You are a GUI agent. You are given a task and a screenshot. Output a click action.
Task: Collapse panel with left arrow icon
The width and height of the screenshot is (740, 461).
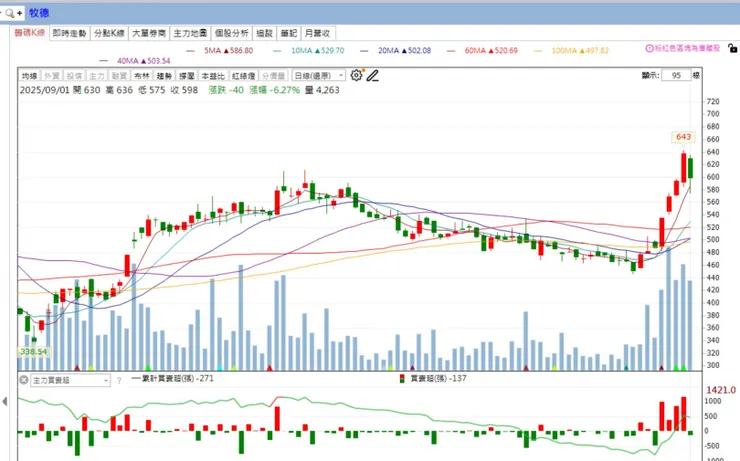click(5, 402)
